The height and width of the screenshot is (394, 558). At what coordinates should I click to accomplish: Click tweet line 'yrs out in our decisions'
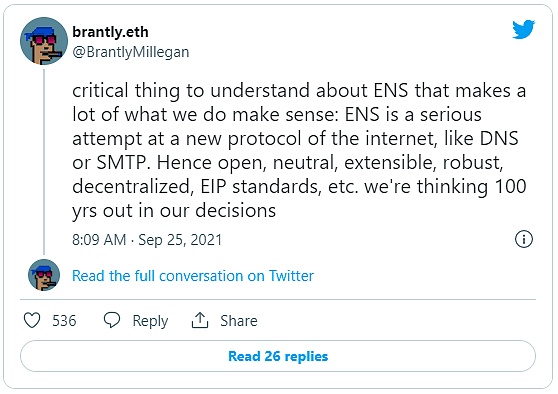[x=174, y=210]
